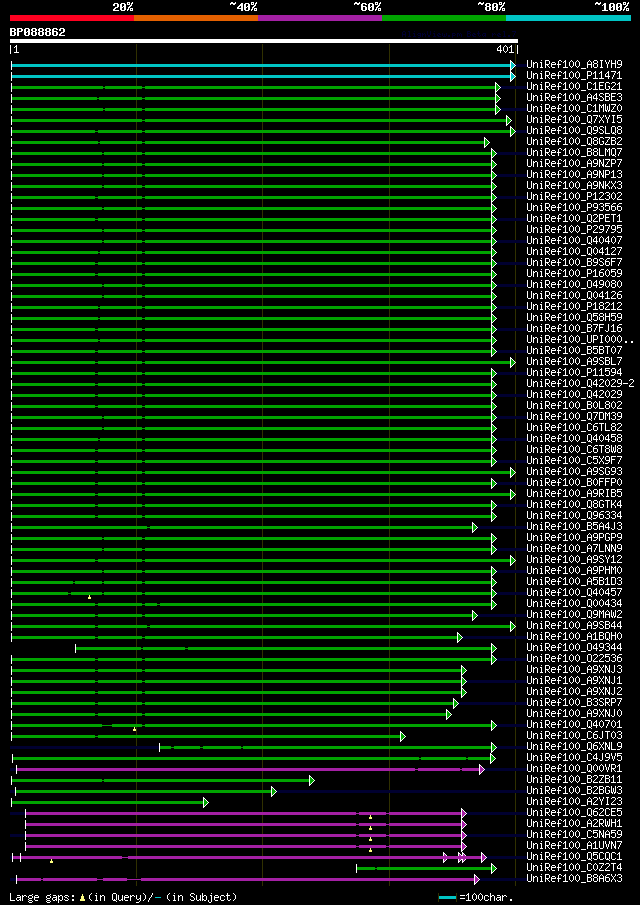Click the arrowhead ending the UniRef100_A2YI23 alignment
This screenshot has width=640, height=905.
(205, 802)
